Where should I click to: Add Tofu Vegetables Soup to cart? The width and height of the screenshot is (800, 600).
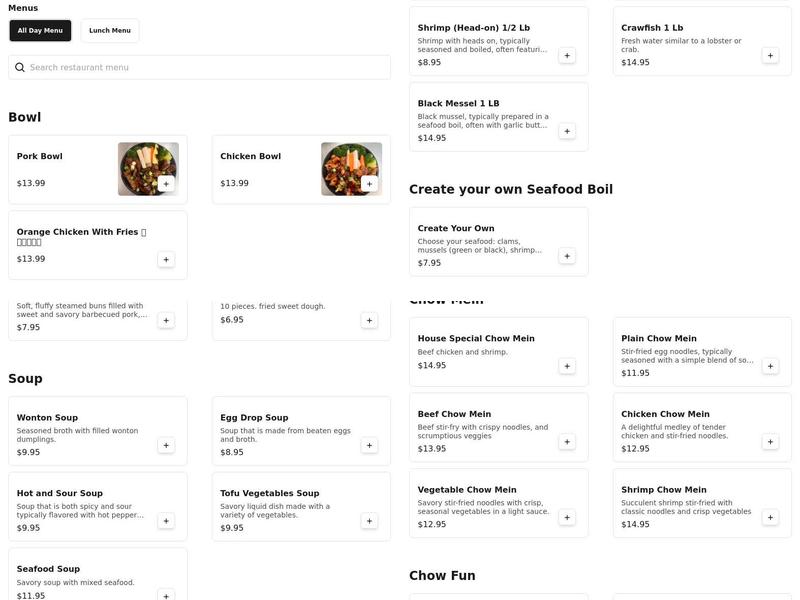368,521
